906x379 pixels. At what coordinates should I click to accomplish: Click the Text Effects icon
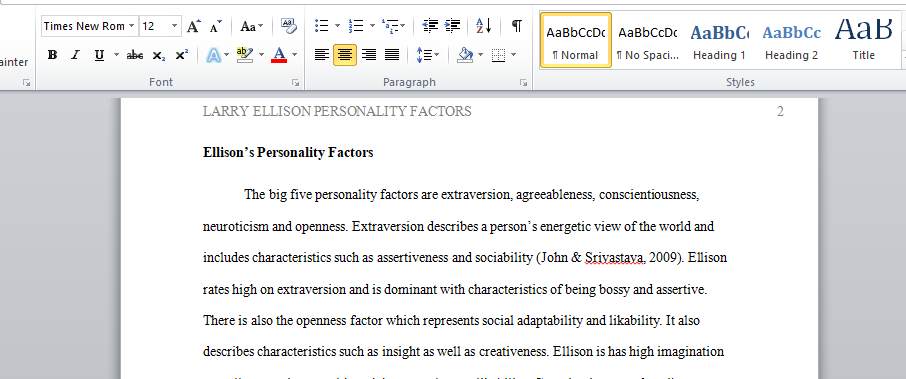click(214, 55)
